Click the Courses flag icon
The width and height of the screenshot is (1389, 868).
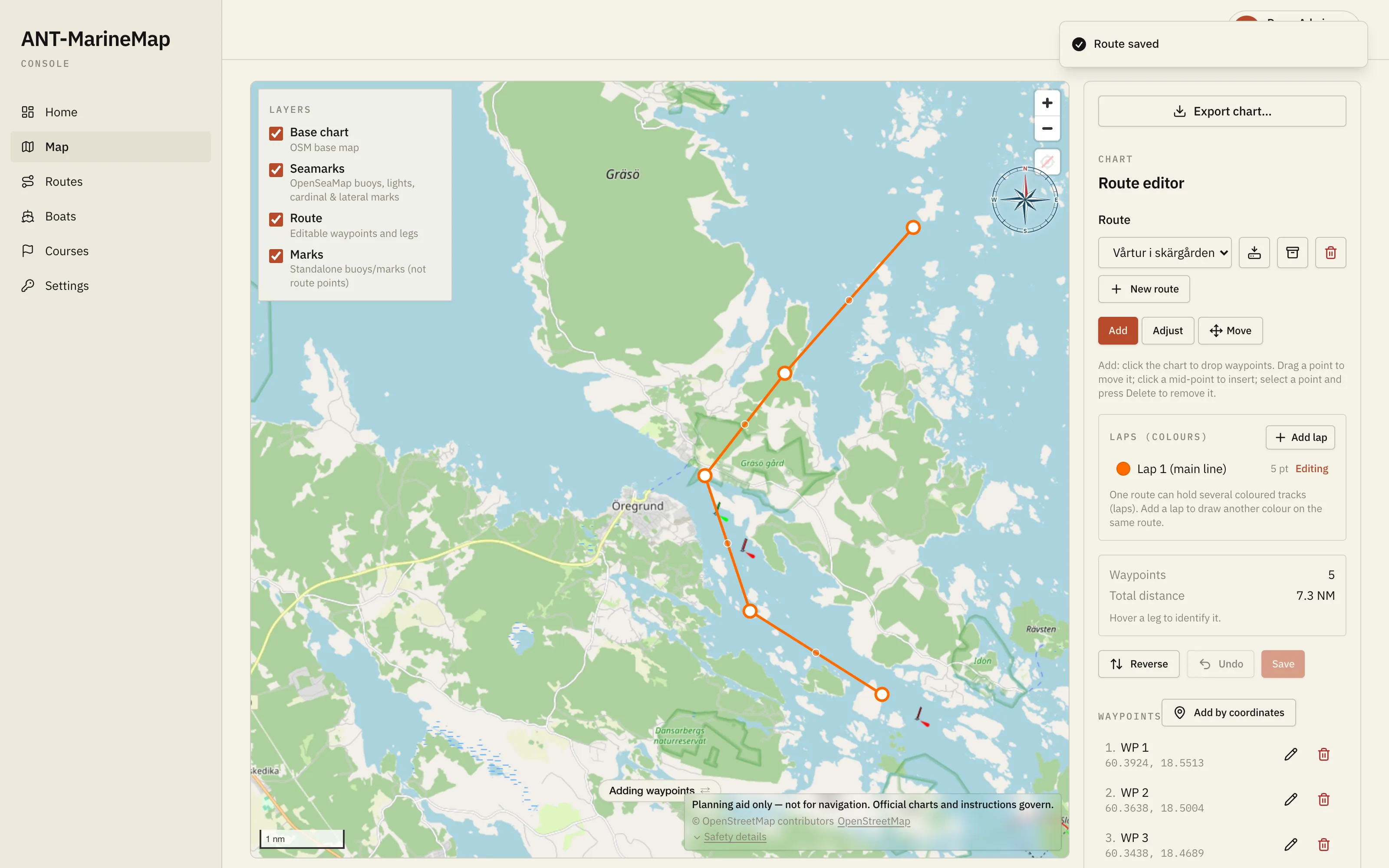click(27, 251)
